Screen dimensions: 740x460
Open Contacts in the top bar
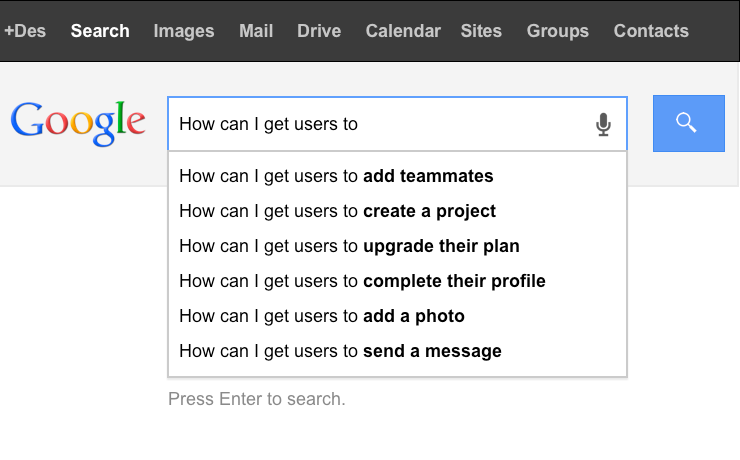coord(651,31)
